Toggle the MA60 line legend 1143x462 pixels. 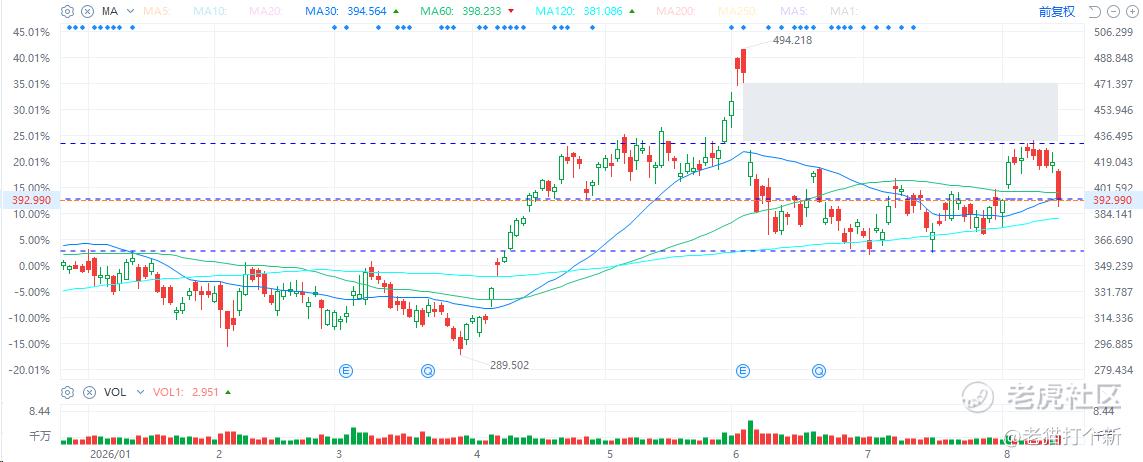tap(435, 12)
